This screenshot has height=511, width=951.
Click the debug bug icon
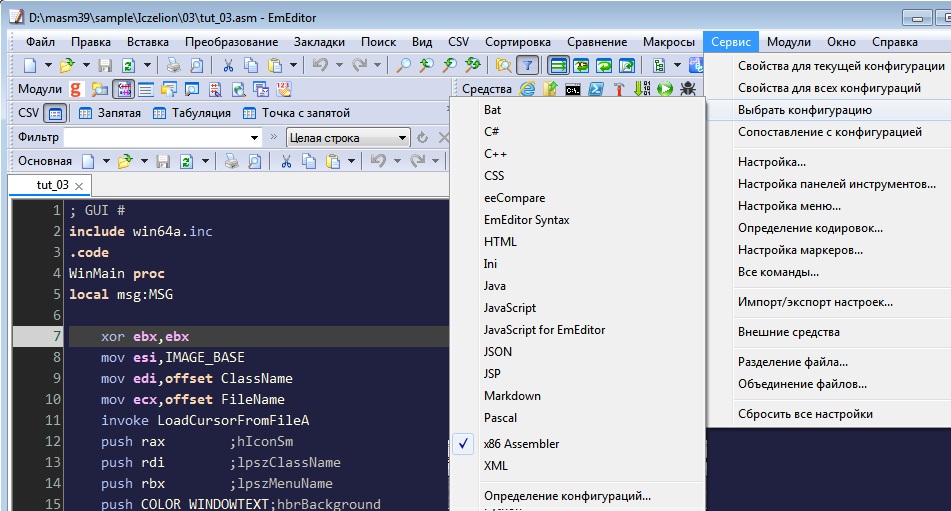pos(688,89)
